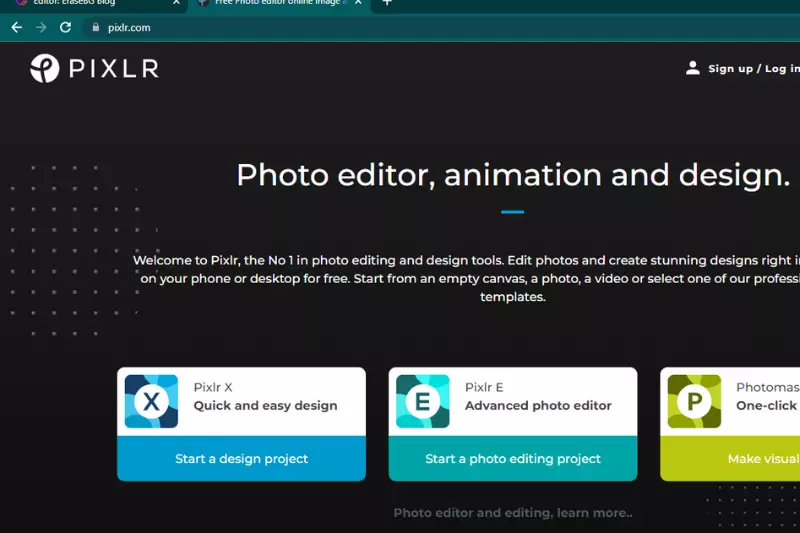
Task: Open Sign up / Log in
Action: coord(754,69)
